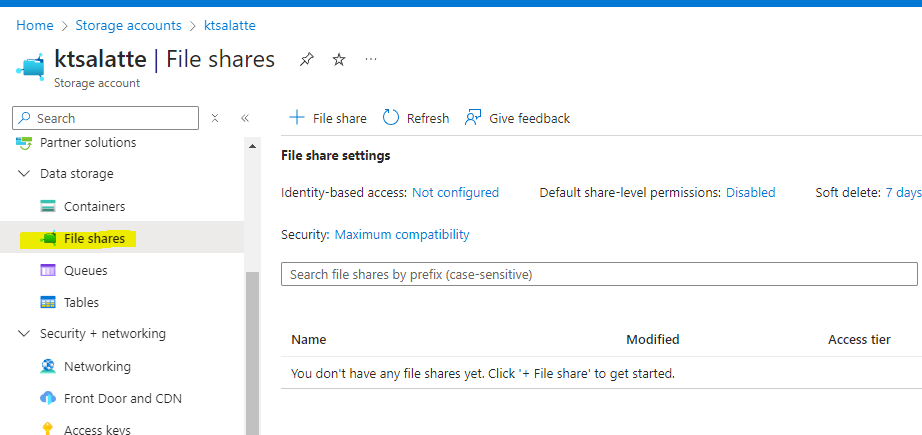Click the sidebar scrollbar up arrow
The image size is (922, 435).
pos(252,146)
